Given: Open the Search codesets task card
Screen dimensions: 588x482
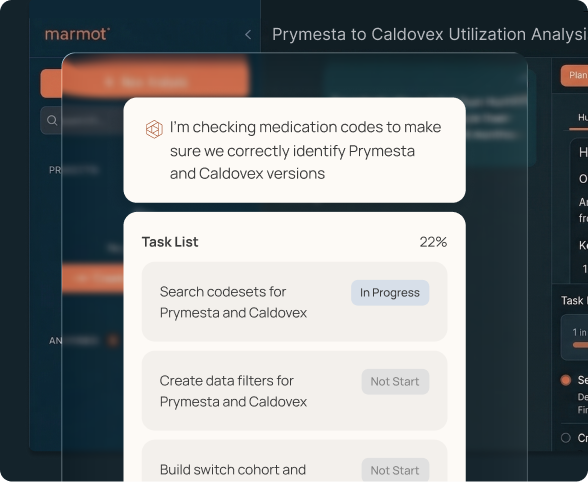Looking at the screenshot, I should [294, 302].
